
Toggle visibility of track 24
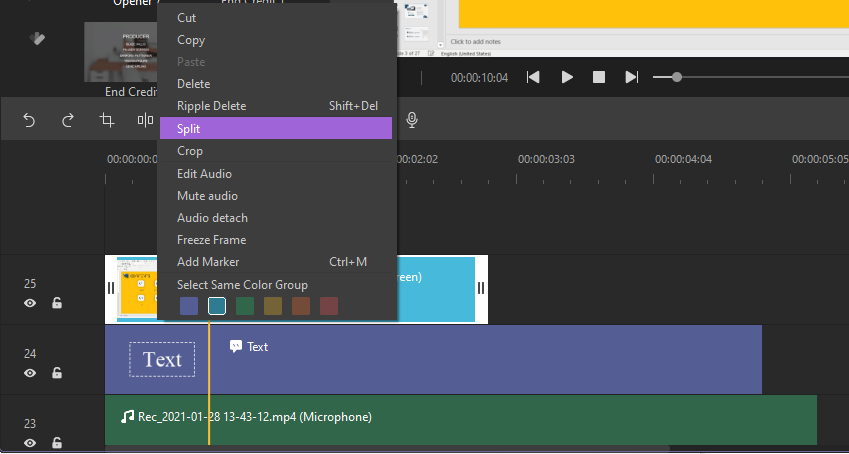point(30,373)
